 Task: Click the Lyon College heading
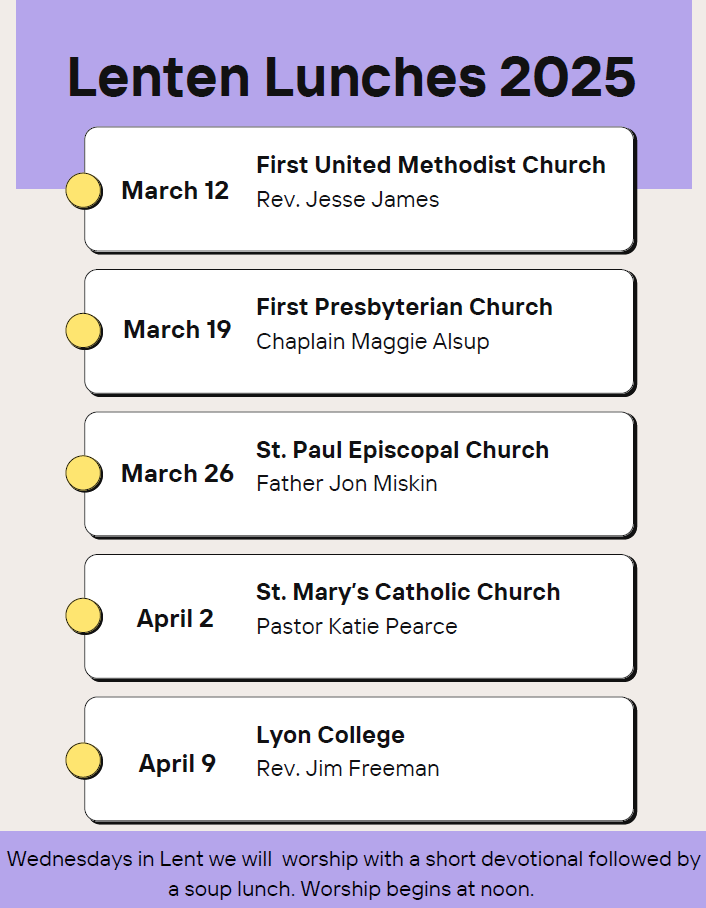(x=330, y=735)
